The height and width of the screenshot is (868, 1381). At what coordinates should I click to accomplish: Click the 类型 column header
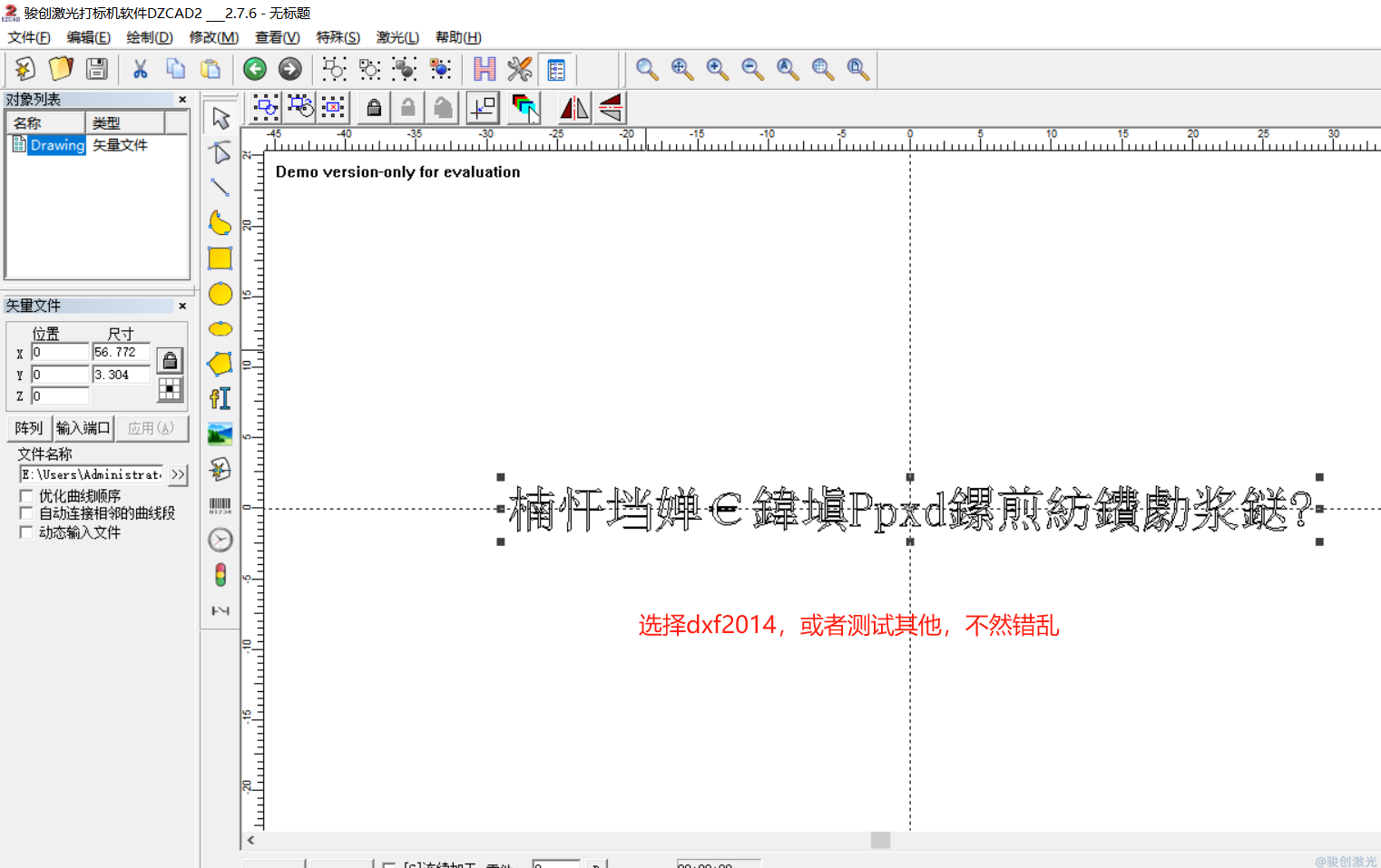pyautogui.click(x=125, y=122)
